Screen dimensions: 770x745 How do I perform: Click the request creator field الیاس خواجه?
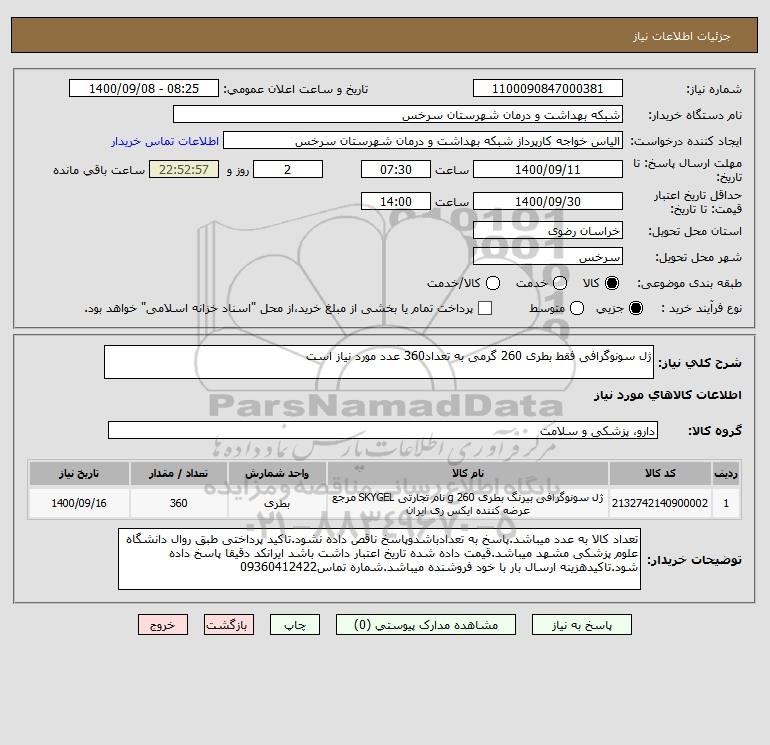[x=423, y=141]
